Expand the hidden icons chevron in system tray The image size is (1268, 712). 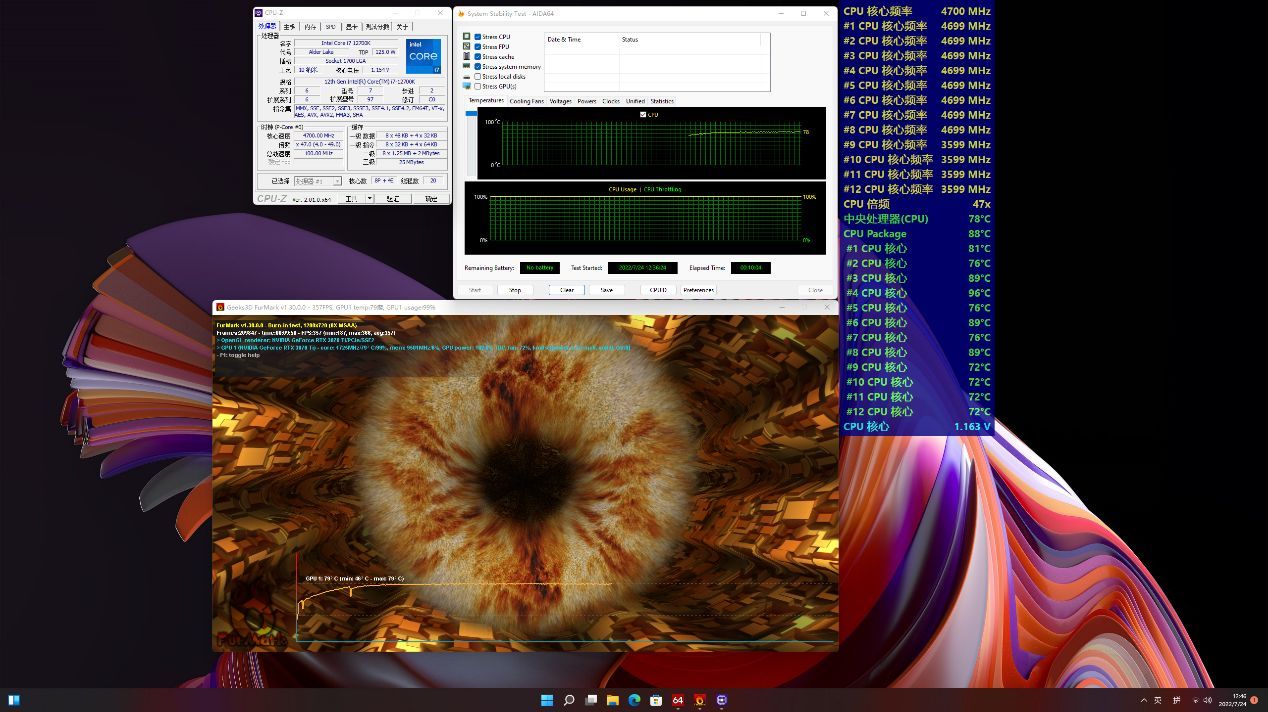(x=1143, y=700)
